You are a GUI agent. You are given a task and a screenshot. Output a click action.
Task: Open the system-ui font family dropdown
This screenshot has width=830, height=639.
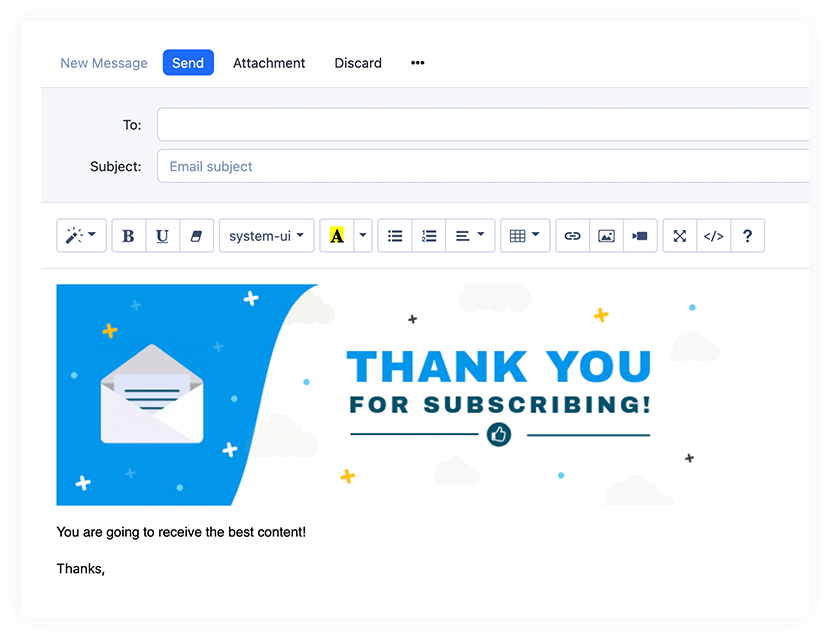tap(266, 236)
